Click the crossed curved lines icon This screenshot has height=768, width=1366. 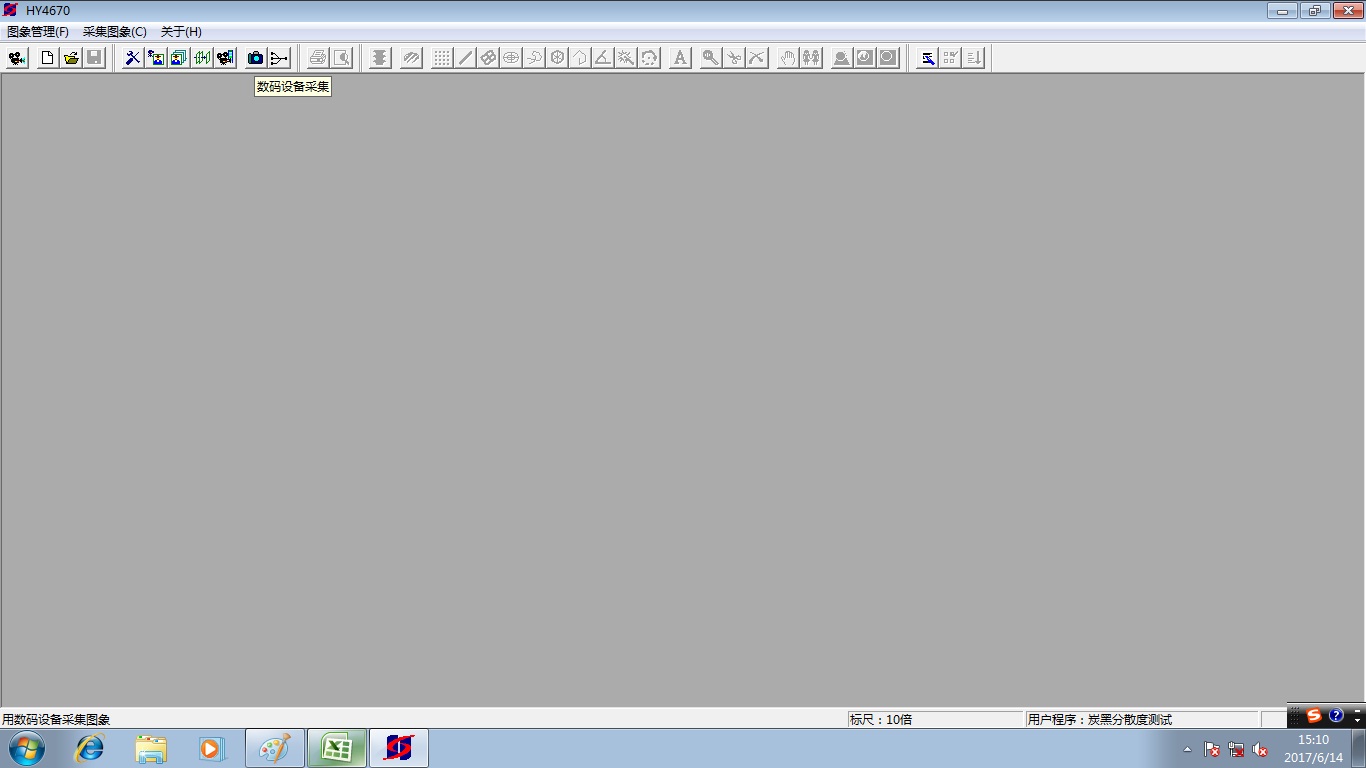click(x=757, y=58)
